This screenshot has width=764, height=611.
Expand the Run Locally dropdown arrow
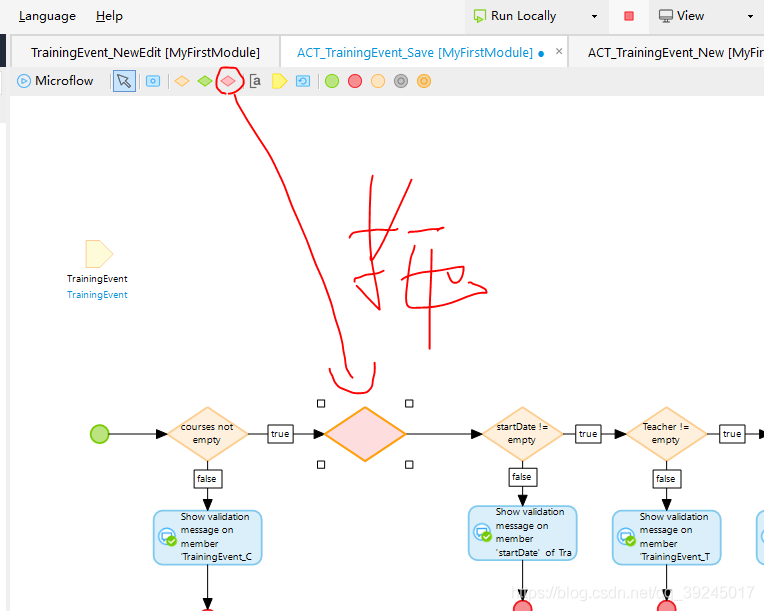coord(595,16)
